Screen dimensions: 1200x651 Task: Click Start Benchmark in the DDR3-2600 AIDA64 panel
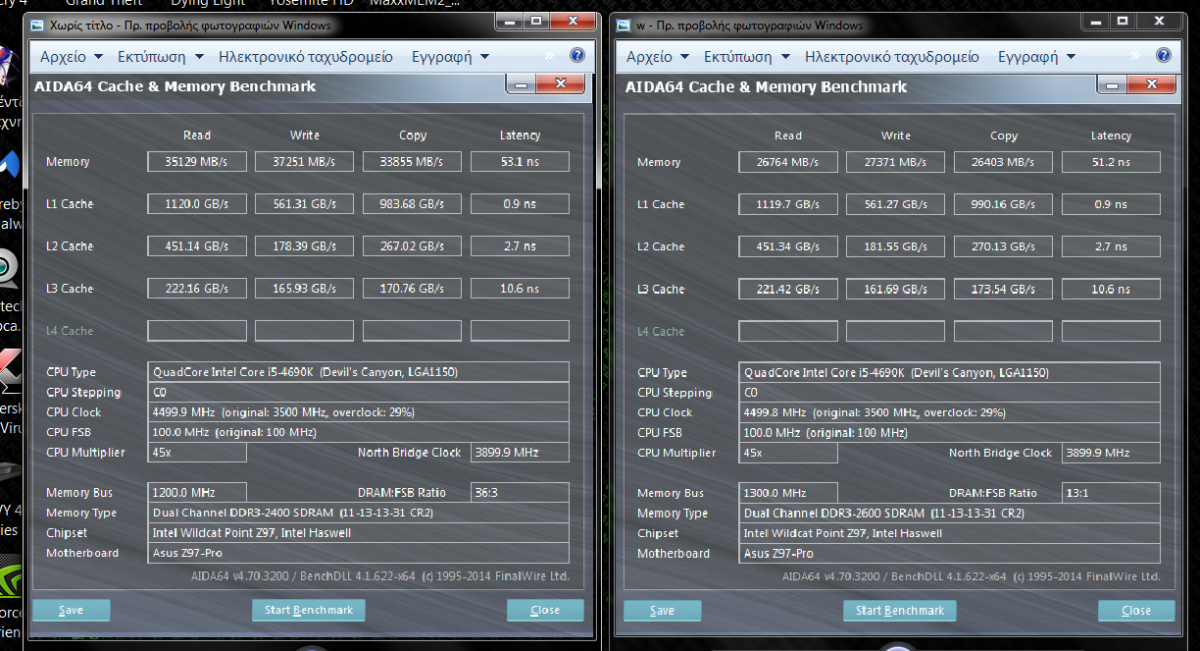coord(900,611)
